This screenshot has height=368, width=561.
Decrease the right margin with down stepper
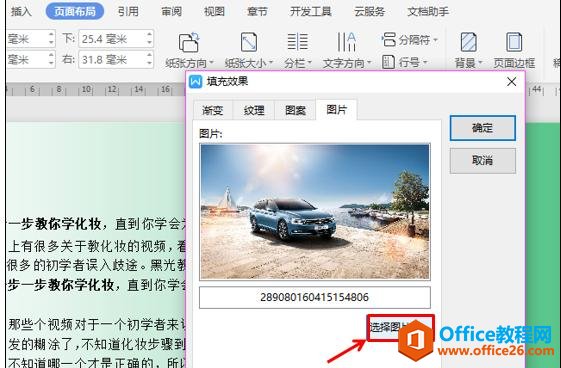(150, 63)
